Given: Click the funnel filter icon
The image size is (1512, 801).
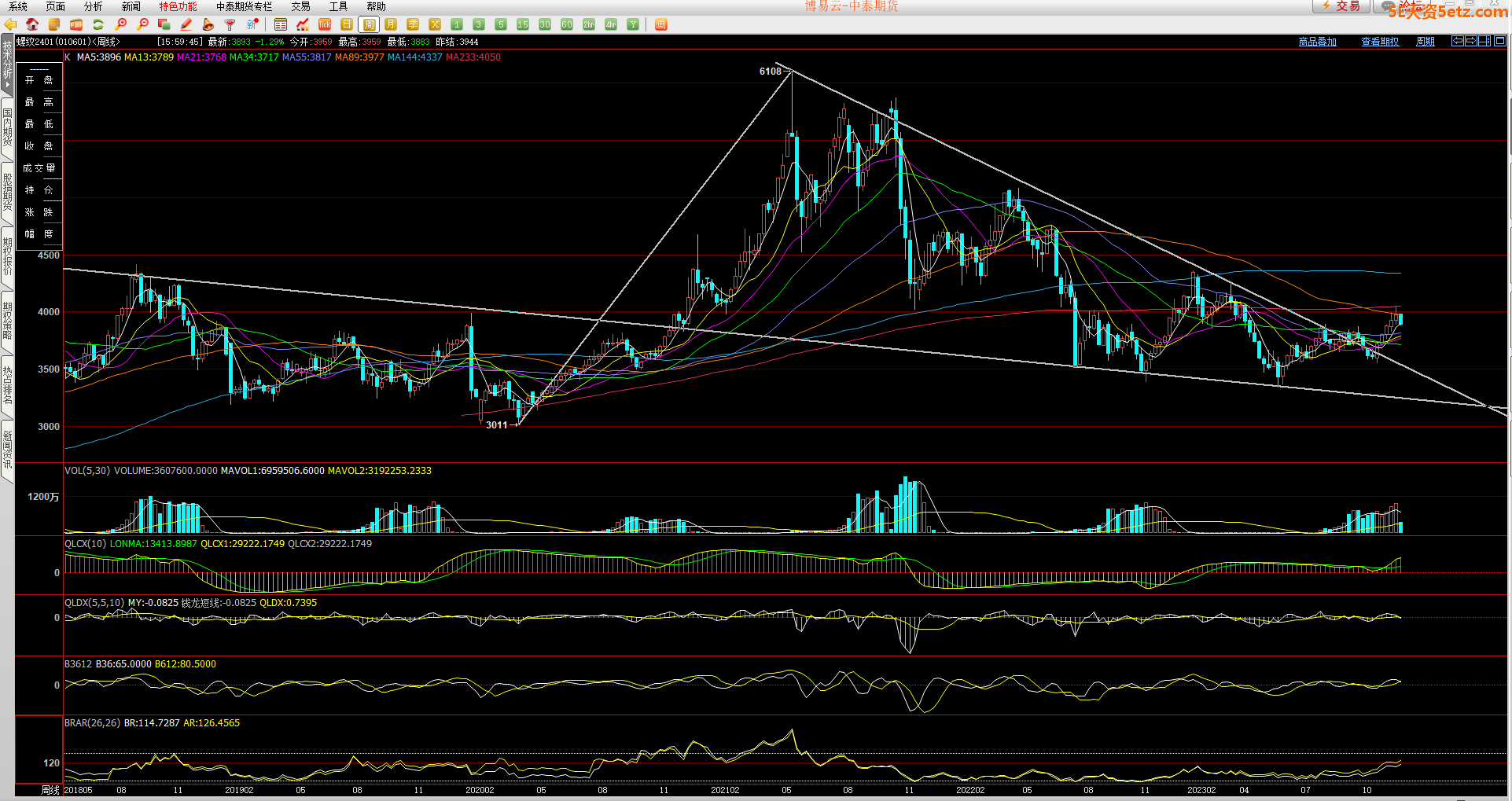Looking at the screenshot, I should [230, 24].
